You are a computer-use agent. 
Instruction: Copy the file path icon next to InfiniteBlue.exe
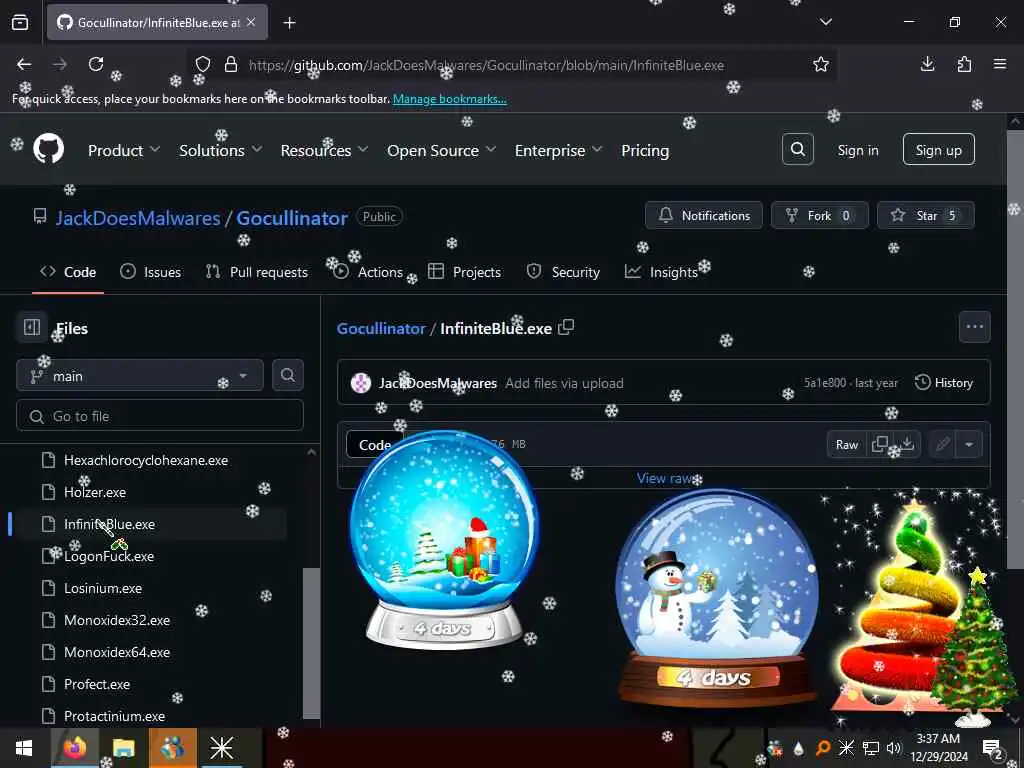(566, 327)
